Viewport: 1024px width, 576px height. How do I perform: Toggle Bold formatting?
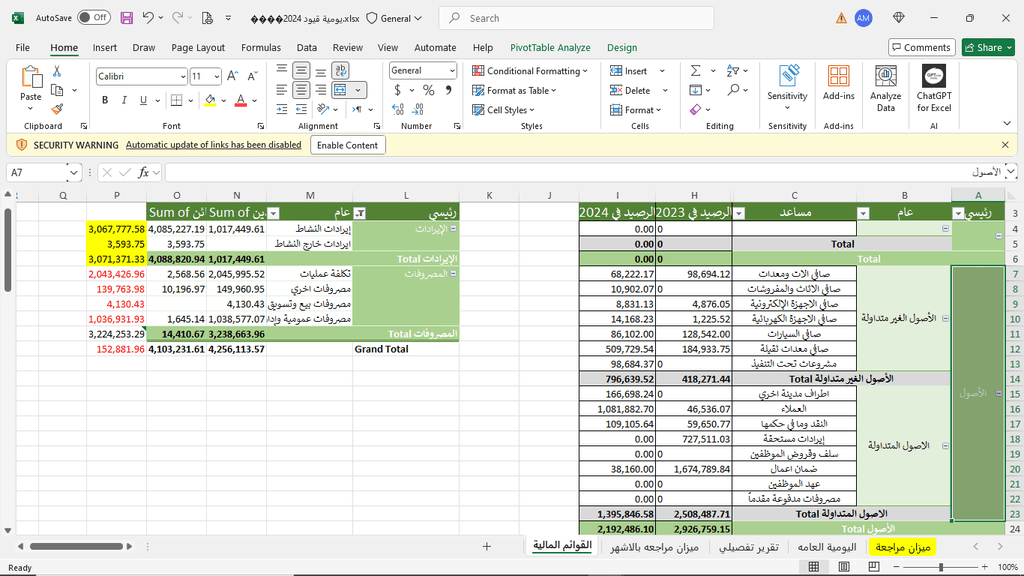click(104, 100)
